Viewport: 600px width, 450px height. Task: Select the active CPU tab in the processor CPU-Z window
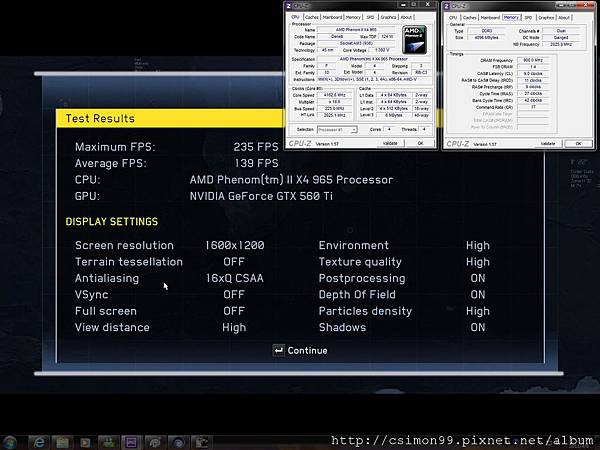click(295, 17)
